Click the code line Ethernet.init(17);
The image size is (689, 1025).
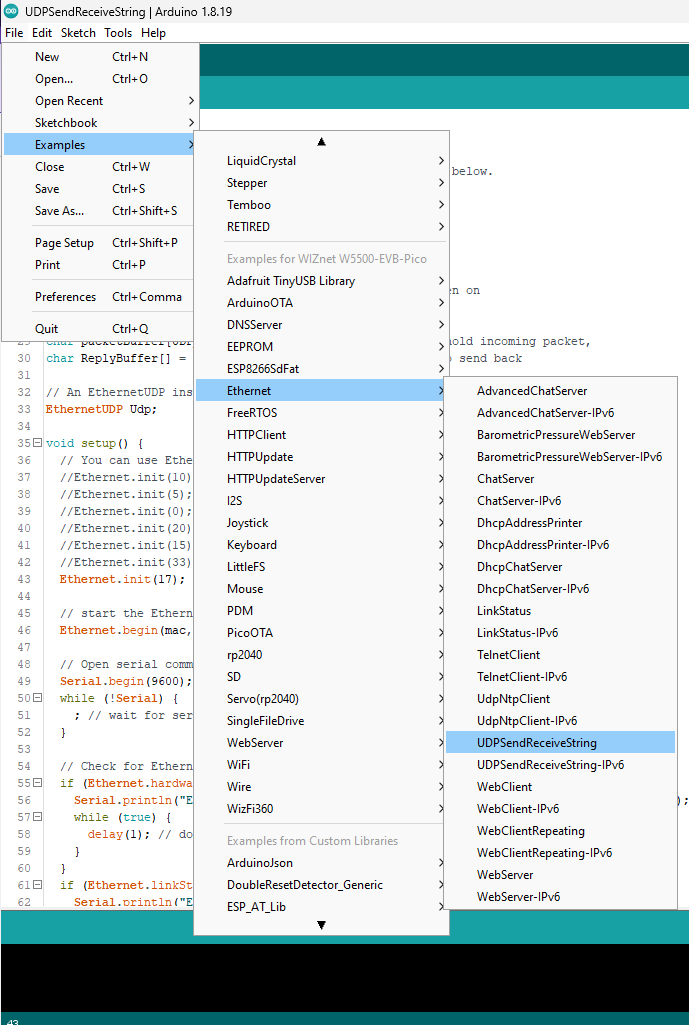[122, 579]
